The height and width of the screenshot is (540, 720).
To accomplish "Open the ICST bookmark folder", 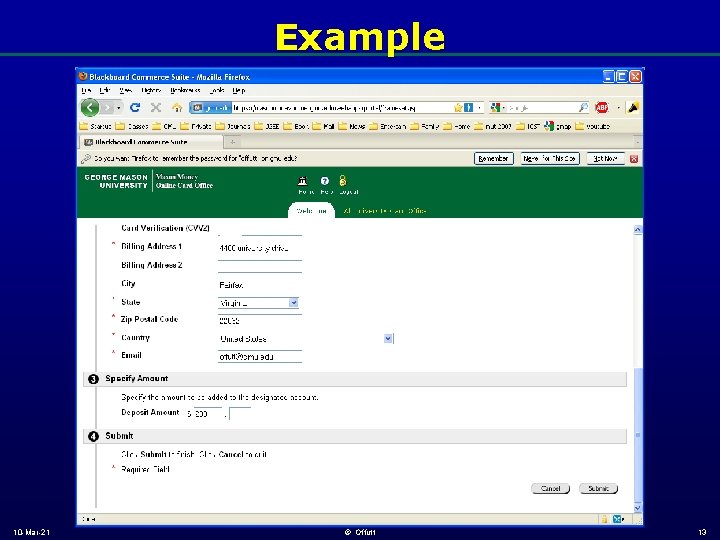I will pos(528,126).
